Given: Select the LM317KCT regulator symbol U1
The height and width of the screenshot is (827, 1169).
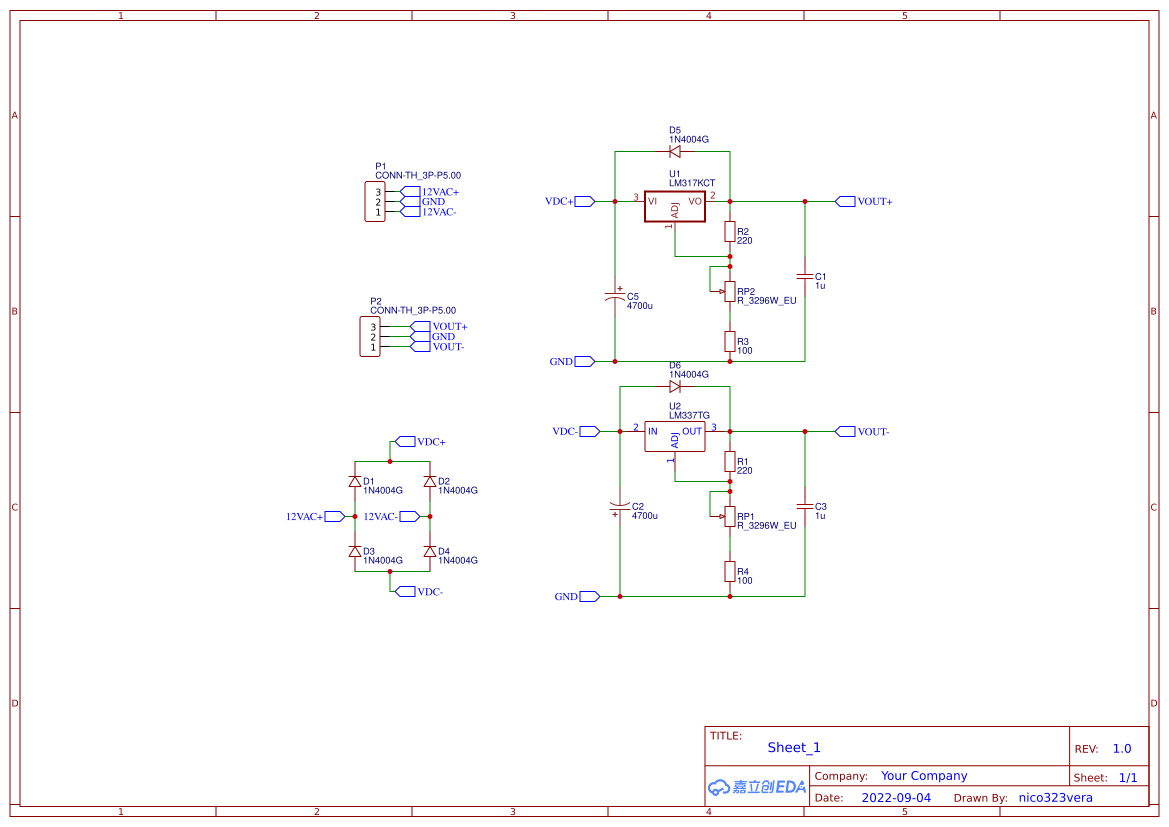Looking at the screenshot, I should (x=675, y=204).
